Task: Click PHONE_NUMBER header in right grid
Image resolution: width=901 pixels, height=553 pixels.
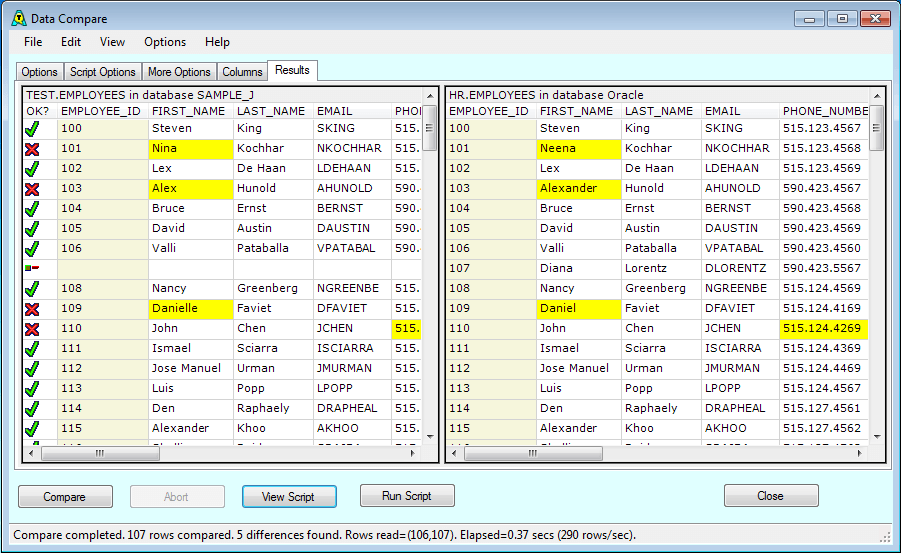Action: (825, 111)
